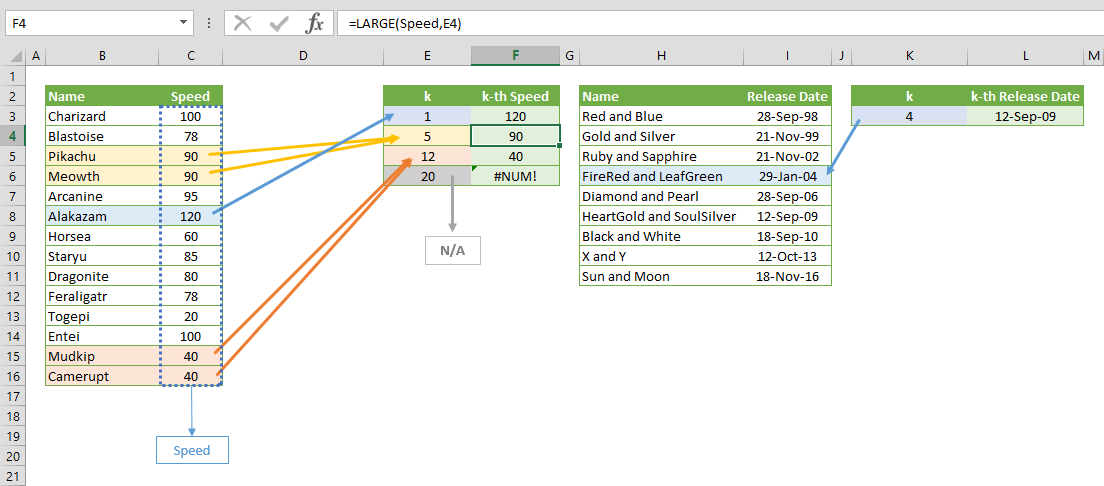Viewport: 1104px width, 486px height.
Task: Click cell containing Pikachu
Action: point(103,156)
